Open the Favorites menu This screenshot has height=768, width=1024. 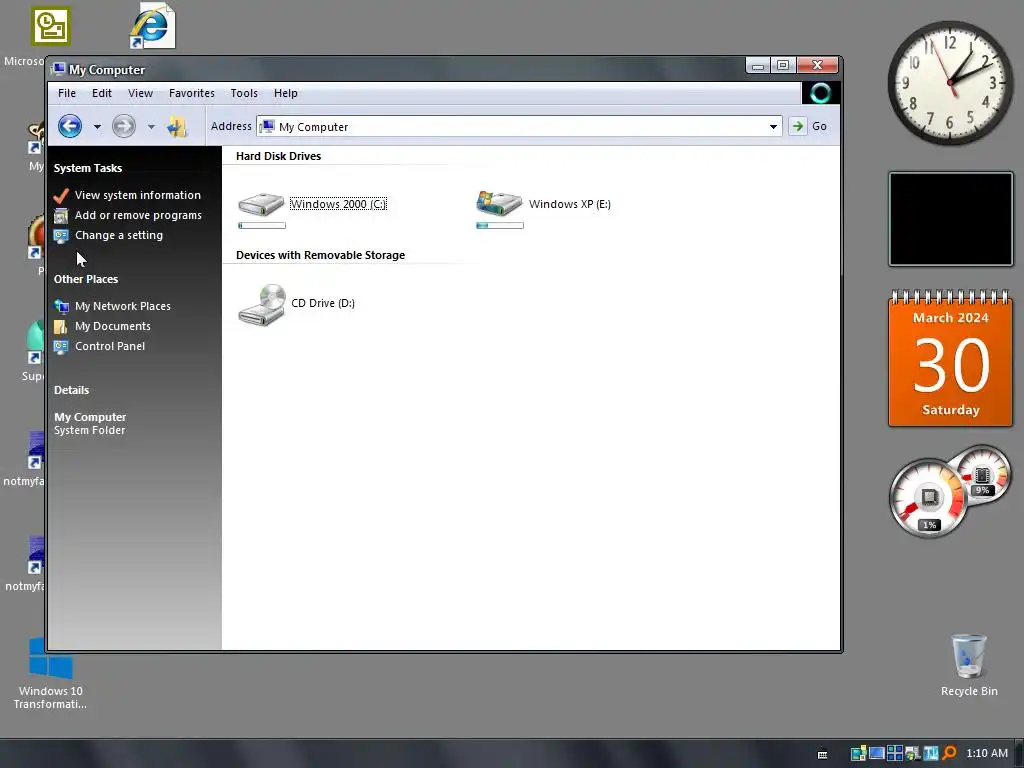[x=191, y=93]
